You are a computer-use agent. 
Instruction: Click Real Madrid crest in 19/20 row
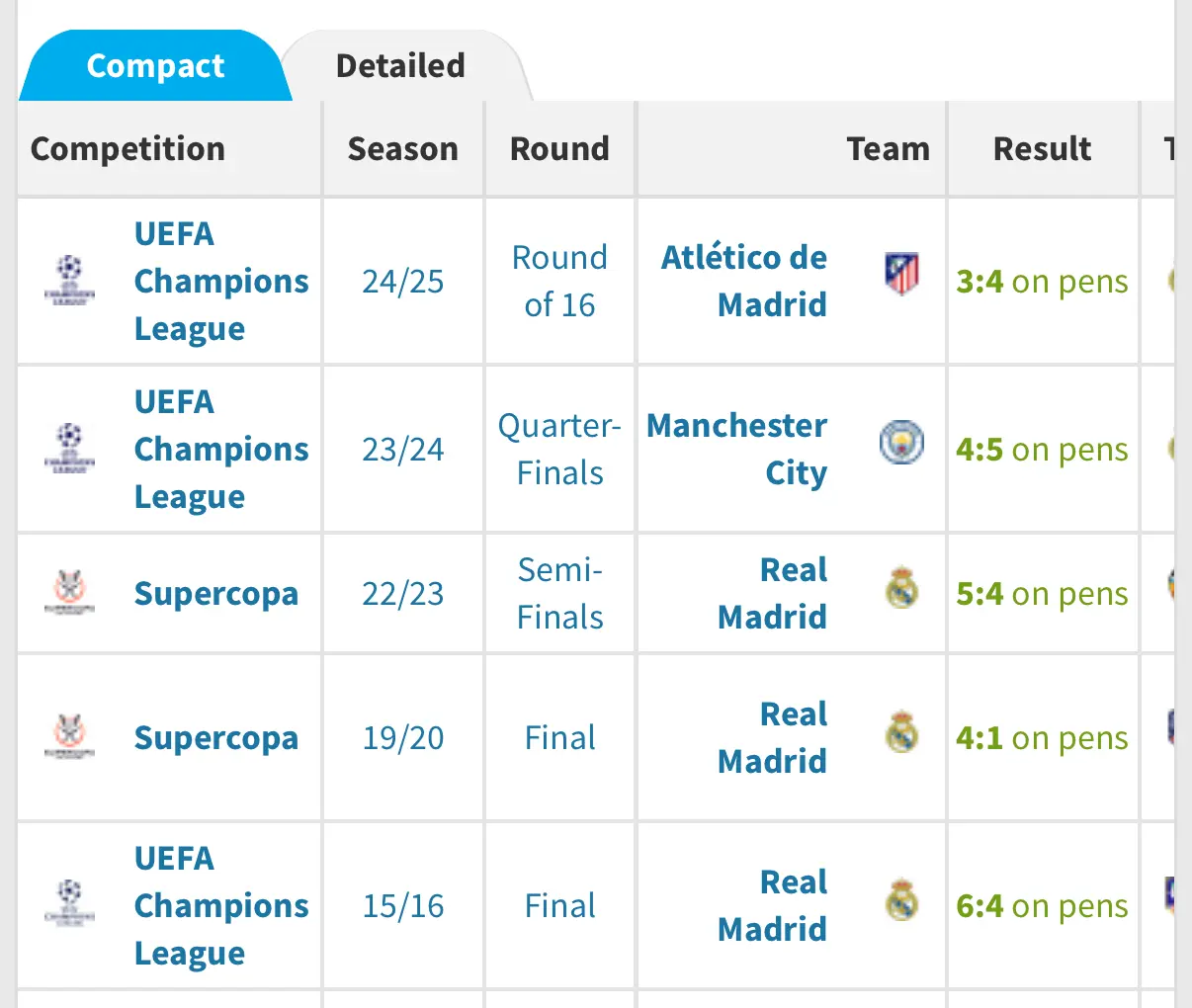[901, 732]
